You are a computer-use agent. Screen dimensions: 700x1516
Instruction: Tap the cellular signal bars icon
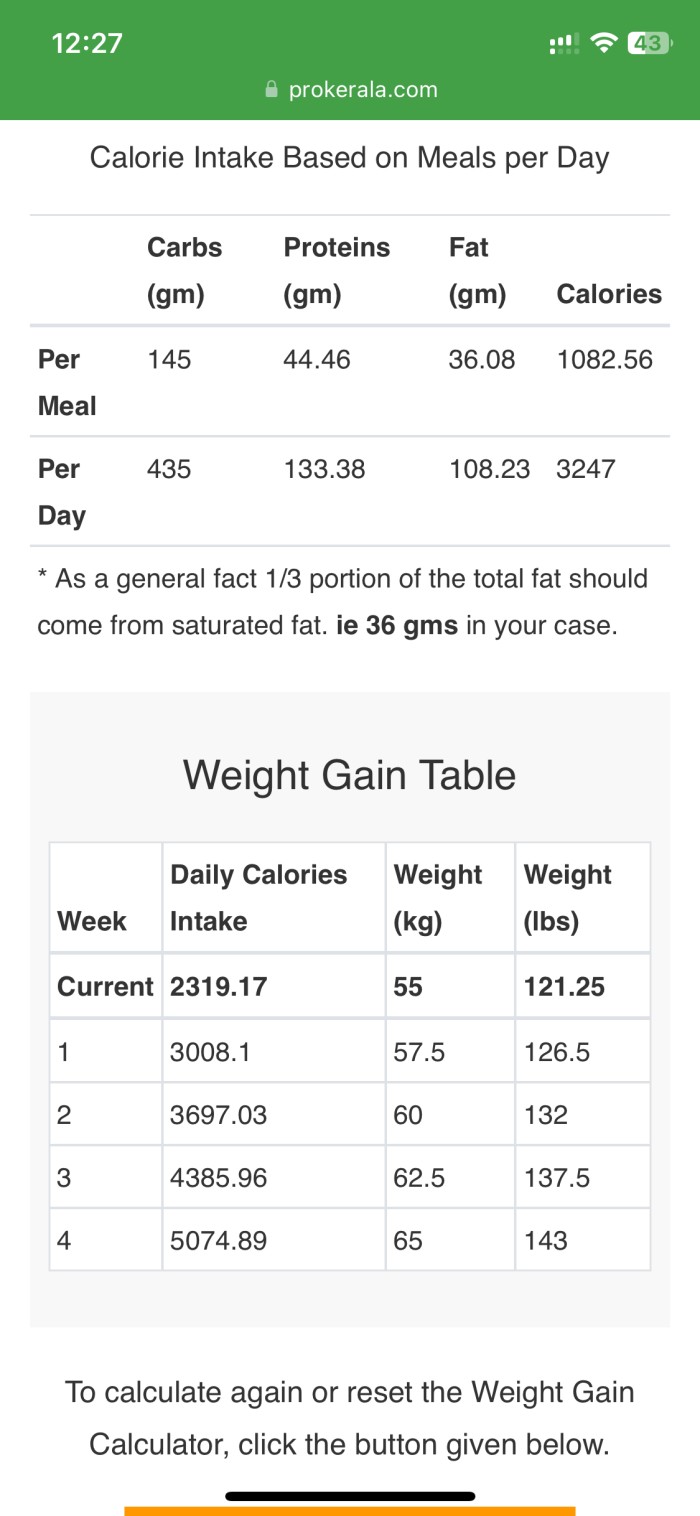pyautogui.click(x=564, y=44)
